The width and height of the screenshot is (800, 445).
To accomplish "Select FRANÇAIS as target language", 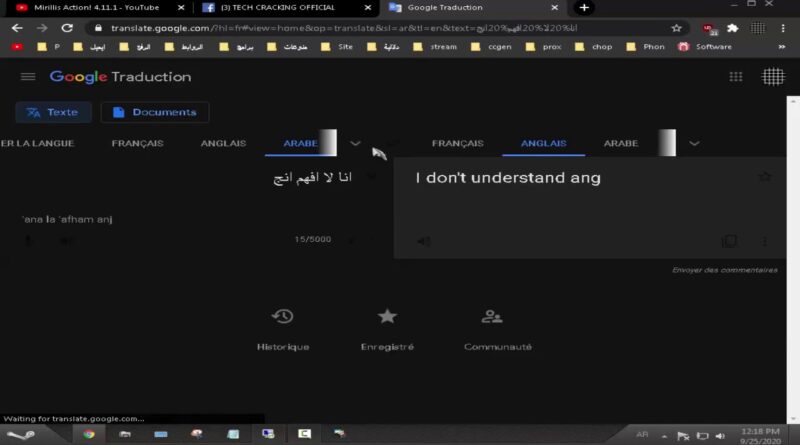I will [457, 143].
